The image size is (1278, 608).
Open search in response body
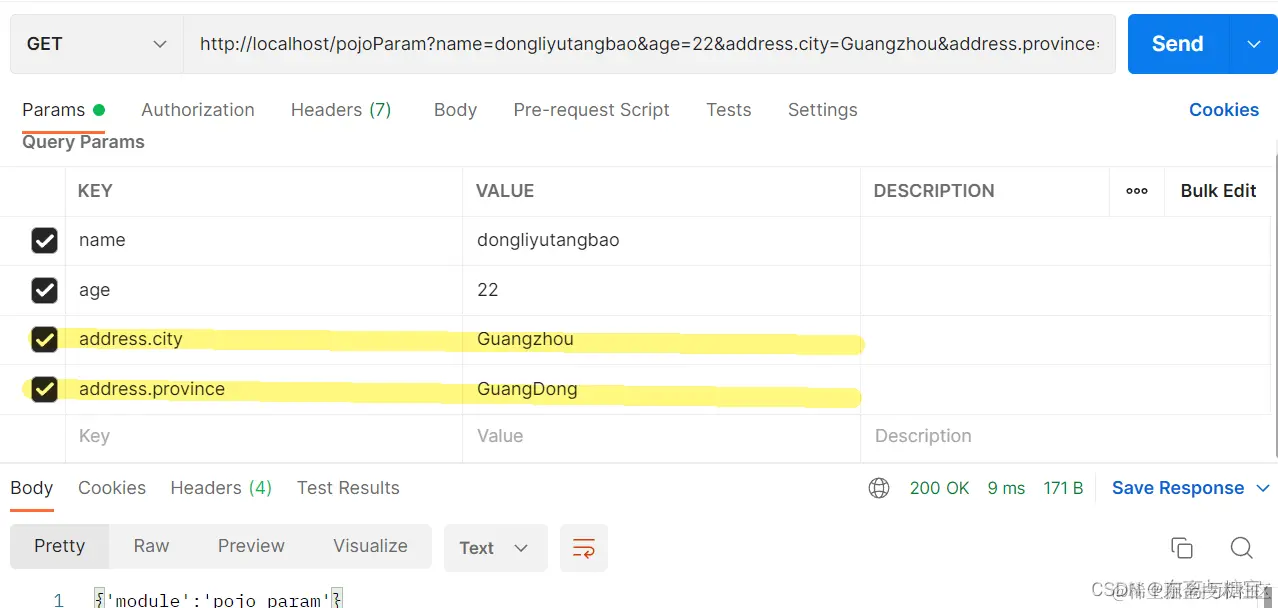tap(1242, 547)
